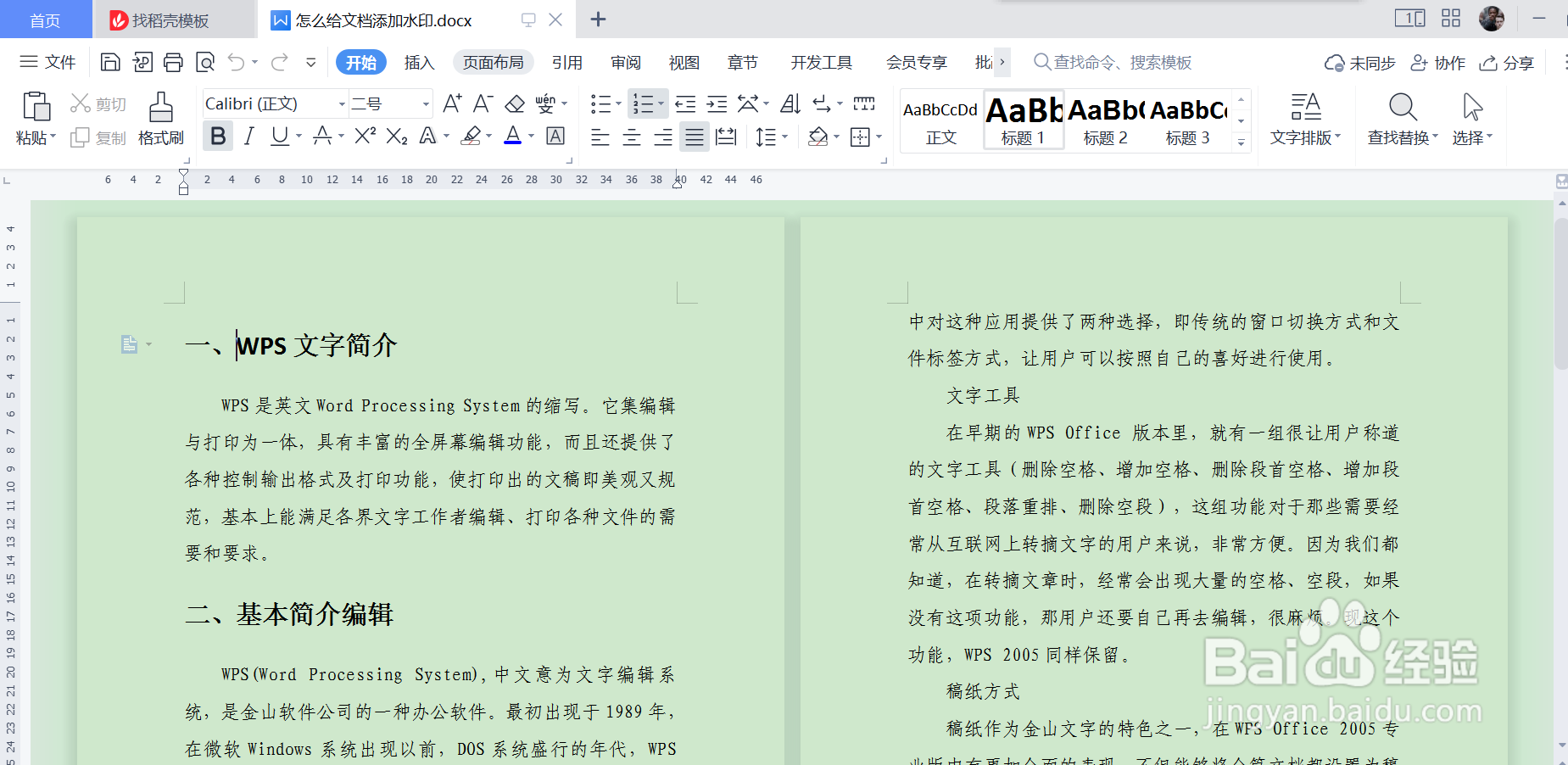This screenshot has height=765, width=1568.
Task: Toggle justified paragraph alignment
Action: pos(695,137)
